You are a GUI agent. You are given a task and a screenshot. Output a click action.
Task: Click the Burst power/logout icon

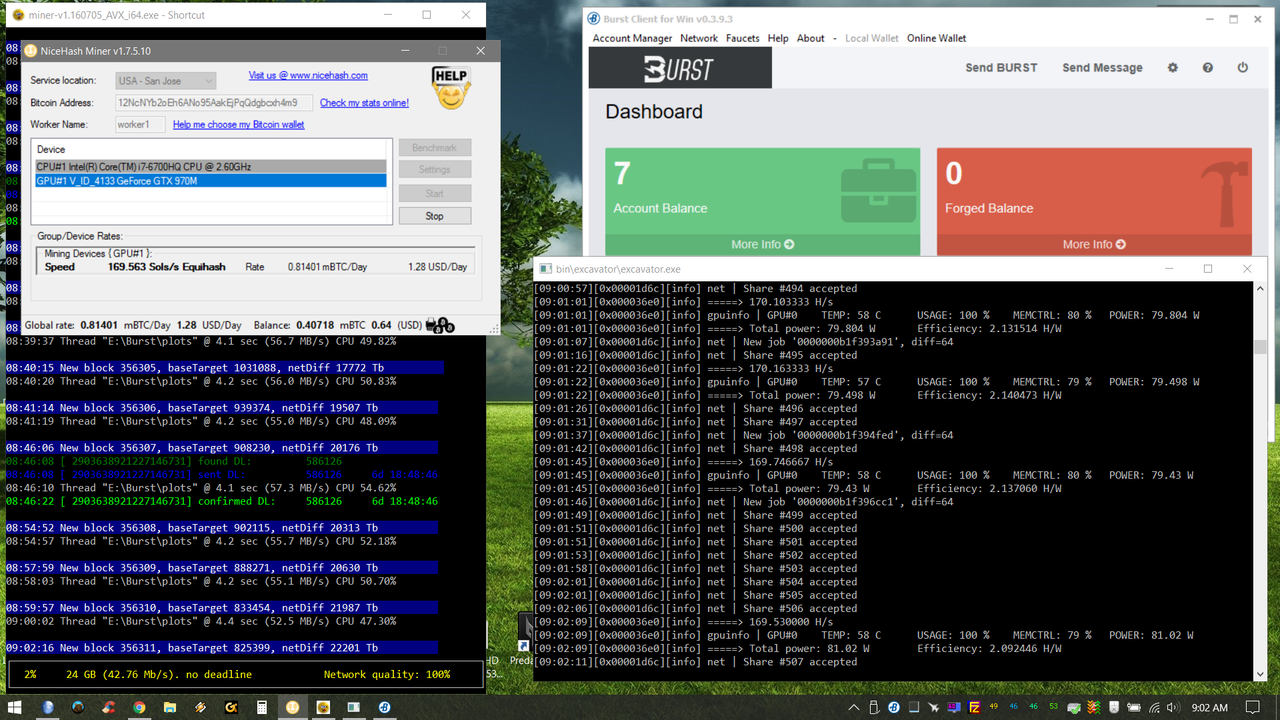pyautogui.click(x=1243, y=68)
